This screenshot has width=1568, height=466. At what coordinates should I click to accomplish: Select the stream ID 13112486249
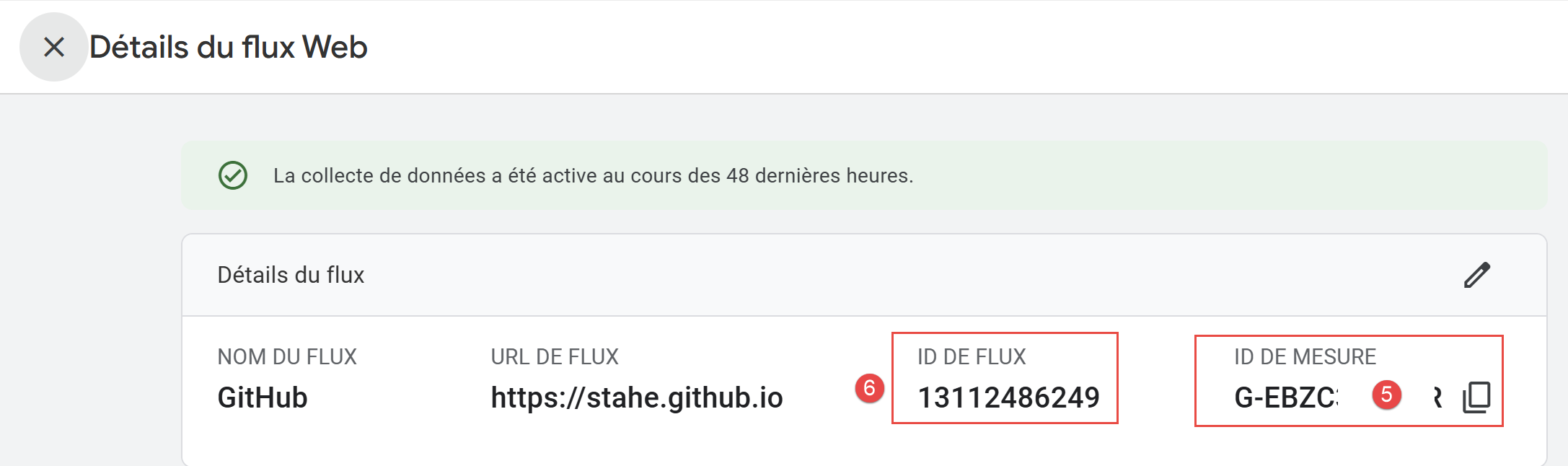point(1008,397)
